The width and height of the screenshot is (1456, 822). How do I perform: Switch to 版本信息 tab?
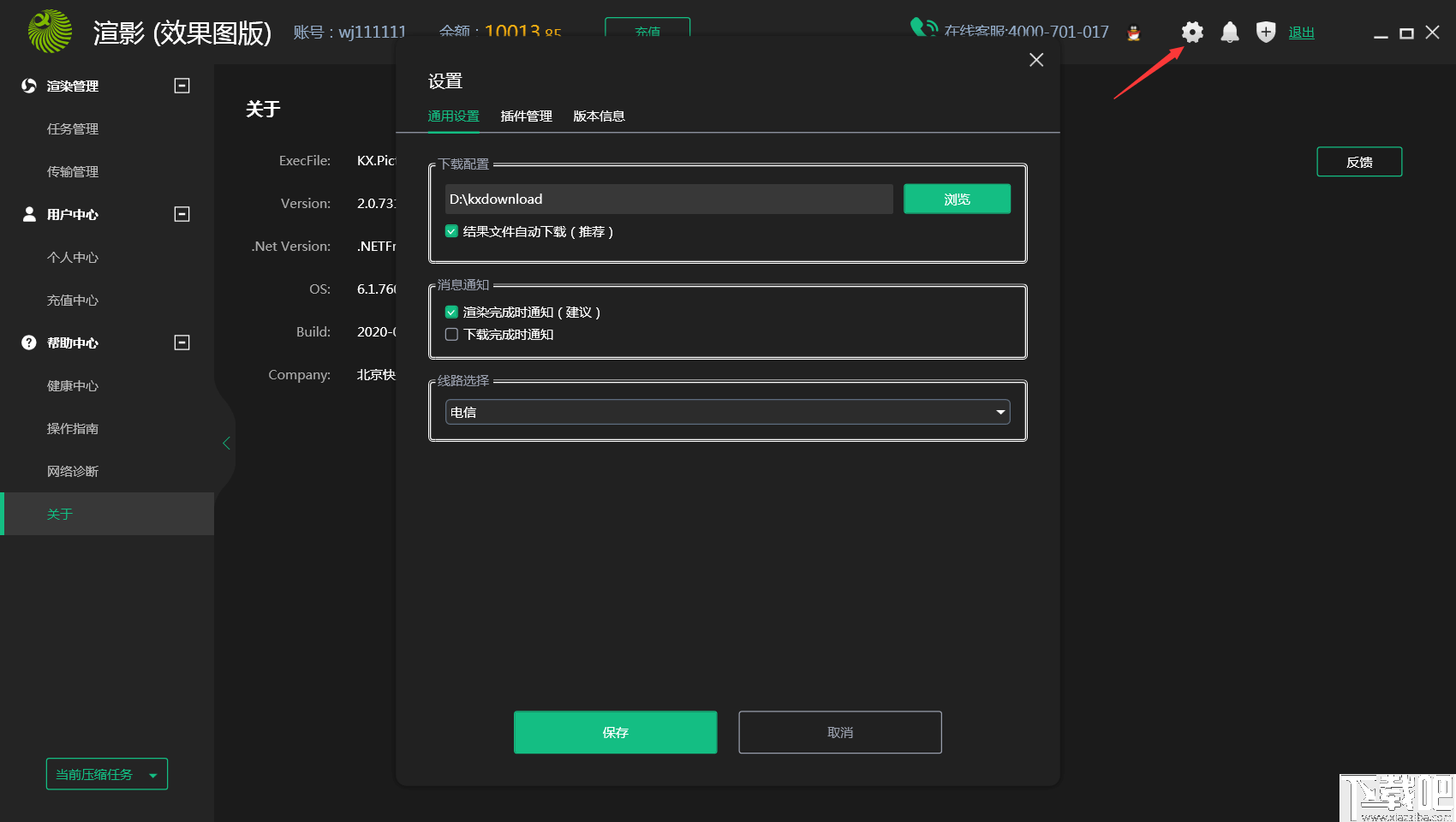tap(599, 116)
